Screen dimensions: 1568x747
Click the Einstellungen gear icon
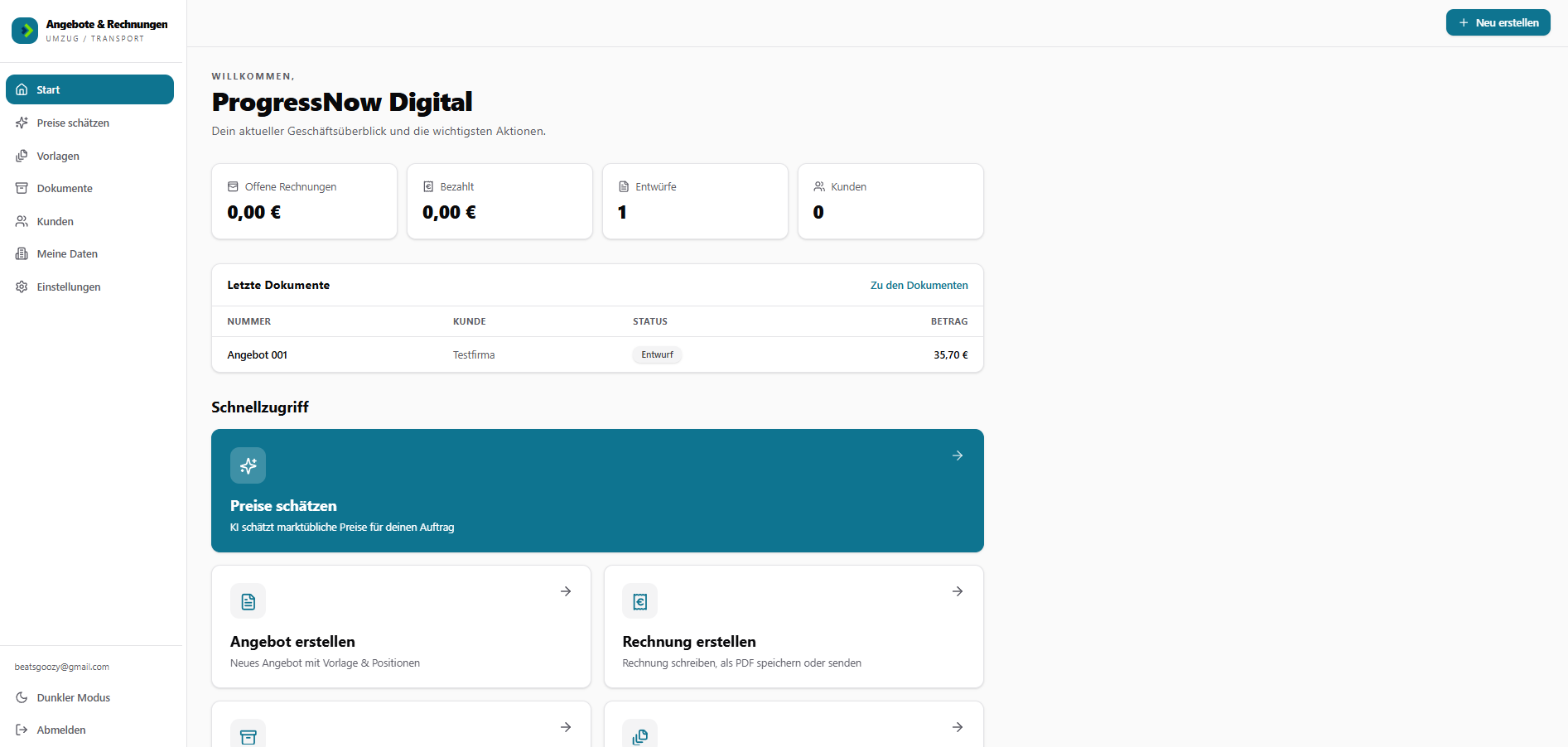[22, 287]
